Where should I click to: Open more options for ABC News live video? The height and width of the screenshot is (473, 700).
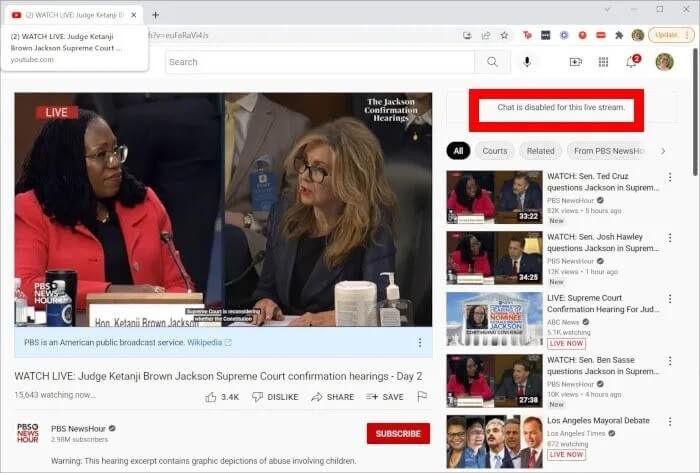click(670, 299)
